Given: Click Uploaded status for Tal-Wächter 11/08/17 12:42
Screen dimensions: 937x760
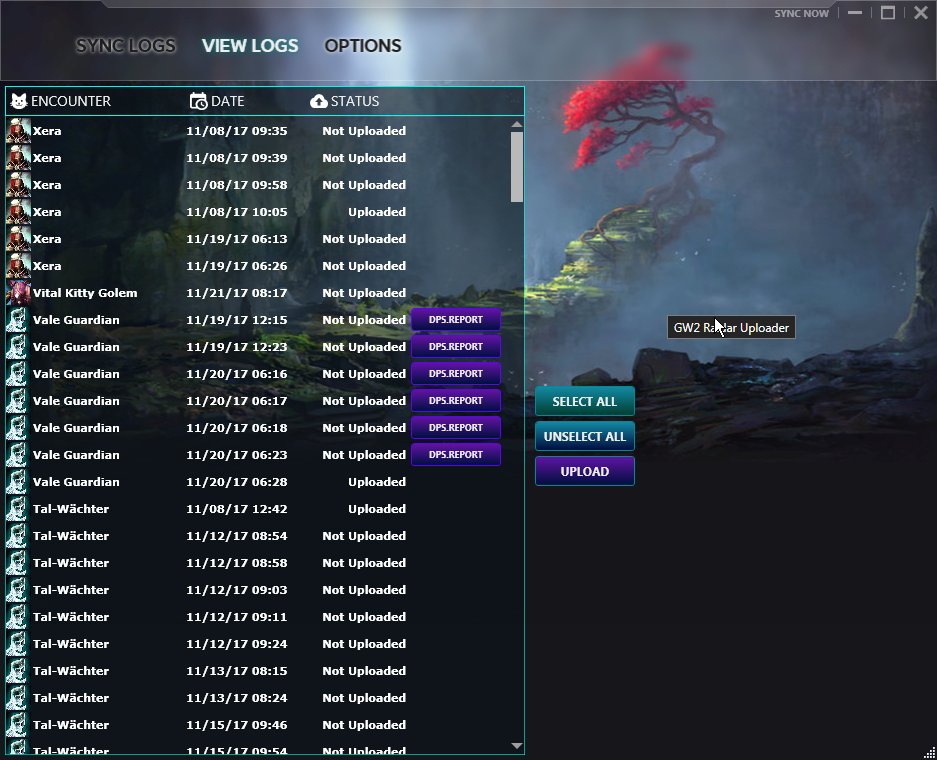Looking at the screenshot, I should click(x=377, y=508).
